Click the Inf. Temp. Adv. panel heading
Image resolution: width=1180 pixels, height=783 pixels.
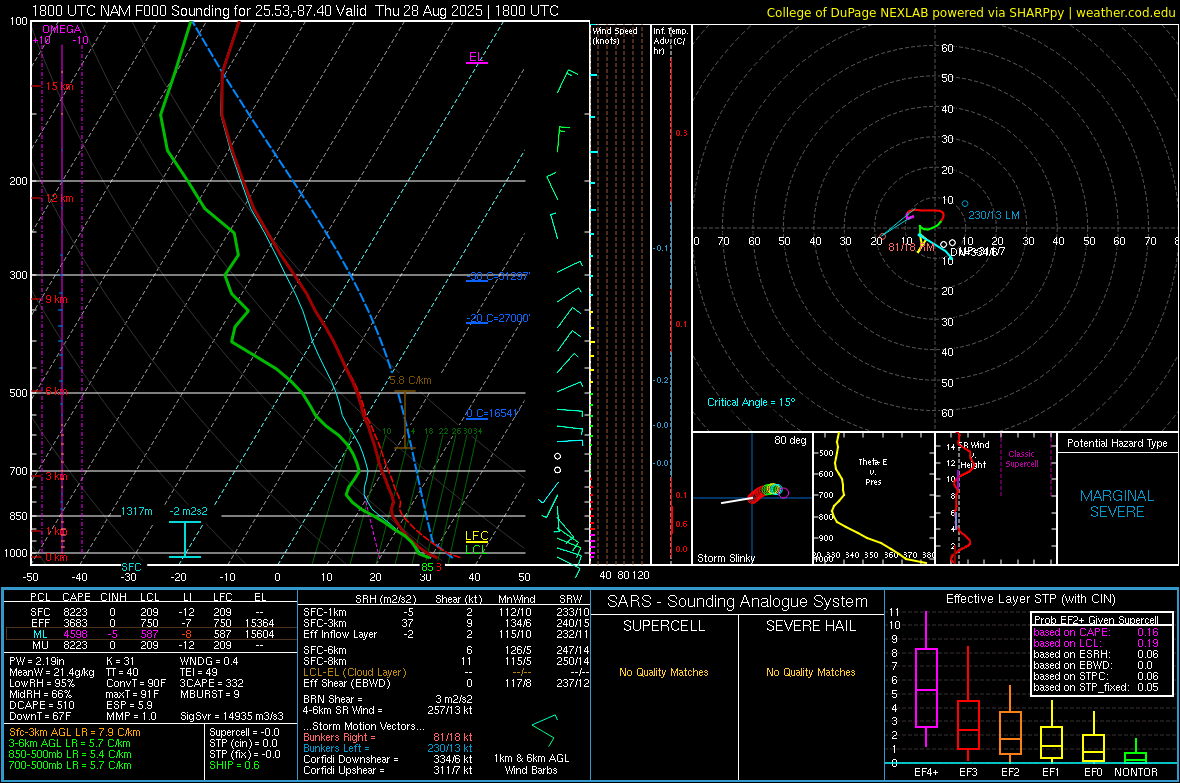pyautogui.click(x=670, y=41)
